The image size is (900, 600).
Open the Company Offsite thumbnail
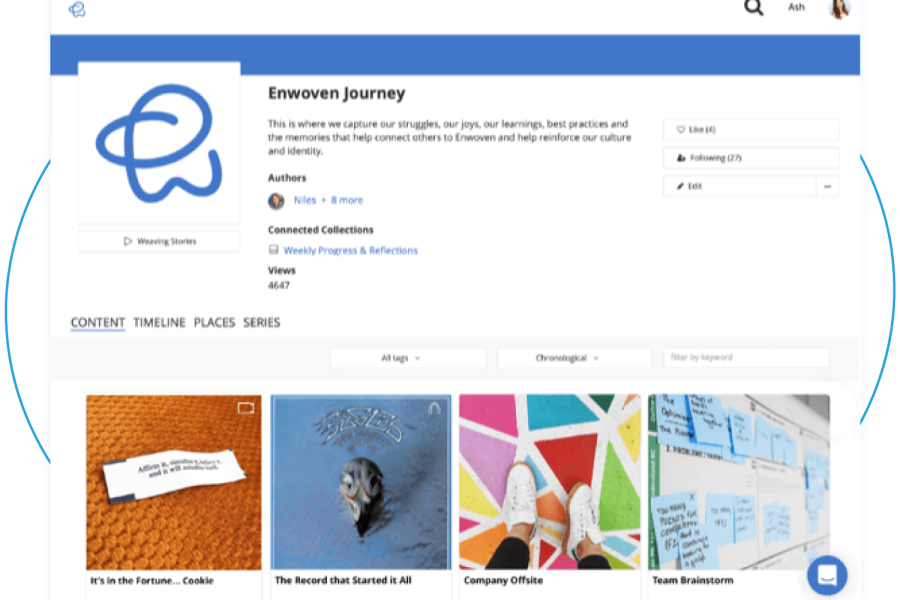tap(549, 482)
